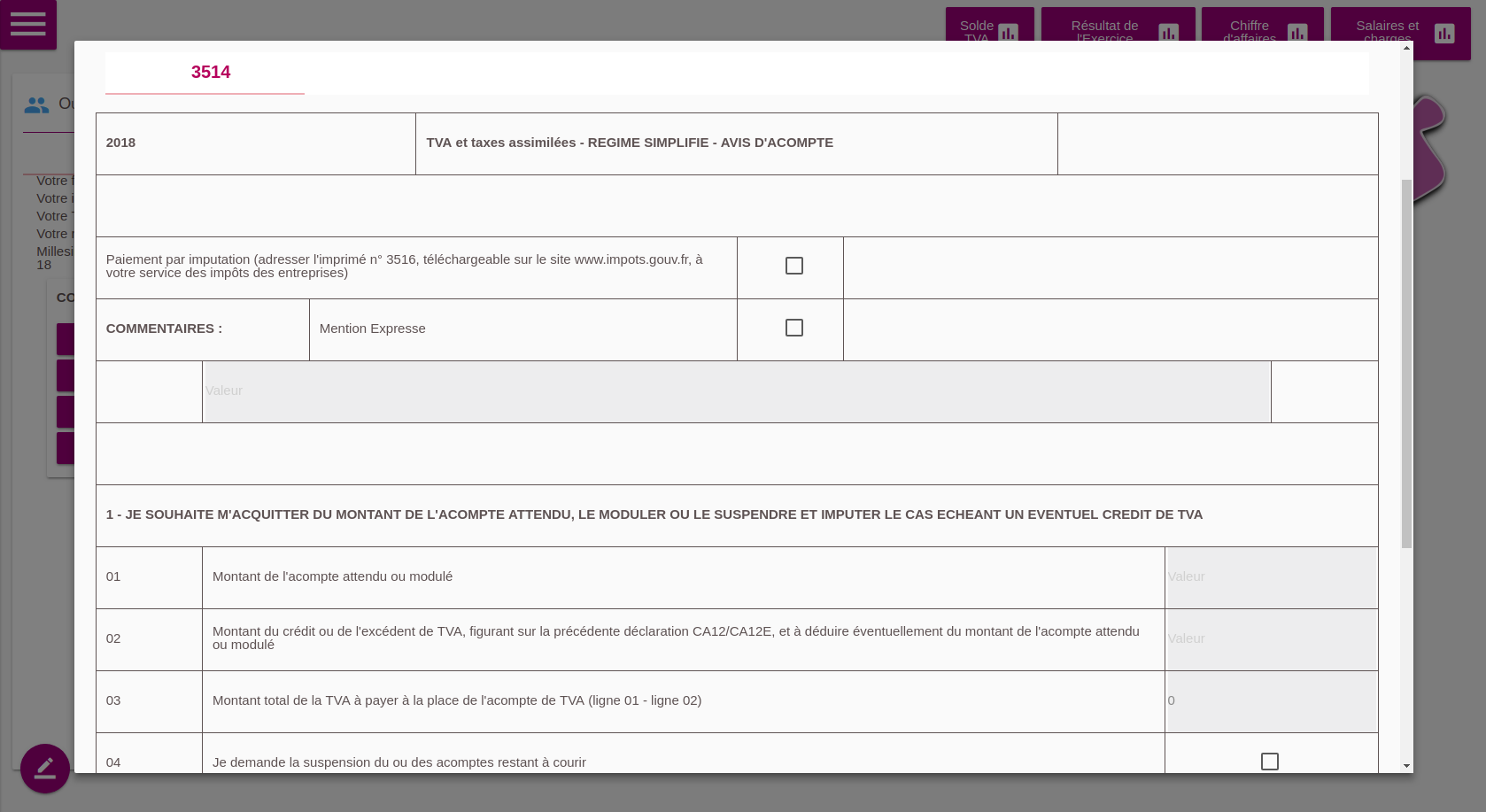The image size is (1486, 812).
Task: Open the hamburger menu
Action: click(27, 24)
